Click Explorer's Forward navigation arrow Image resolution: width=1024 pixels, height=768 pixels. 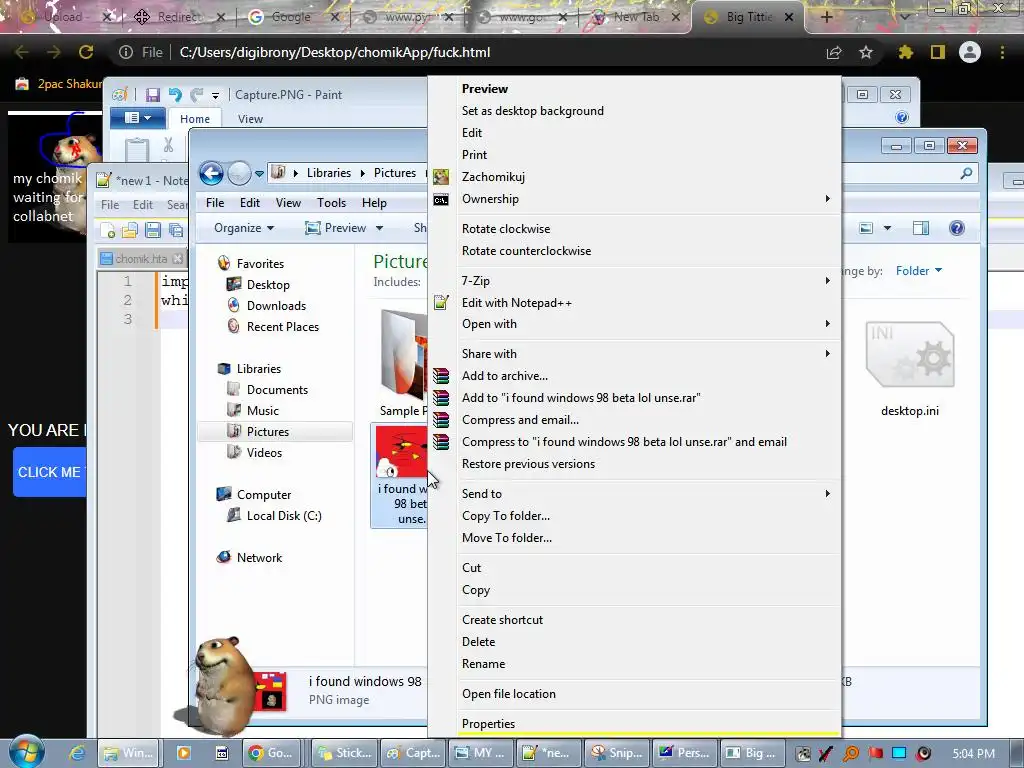(240, 173)
